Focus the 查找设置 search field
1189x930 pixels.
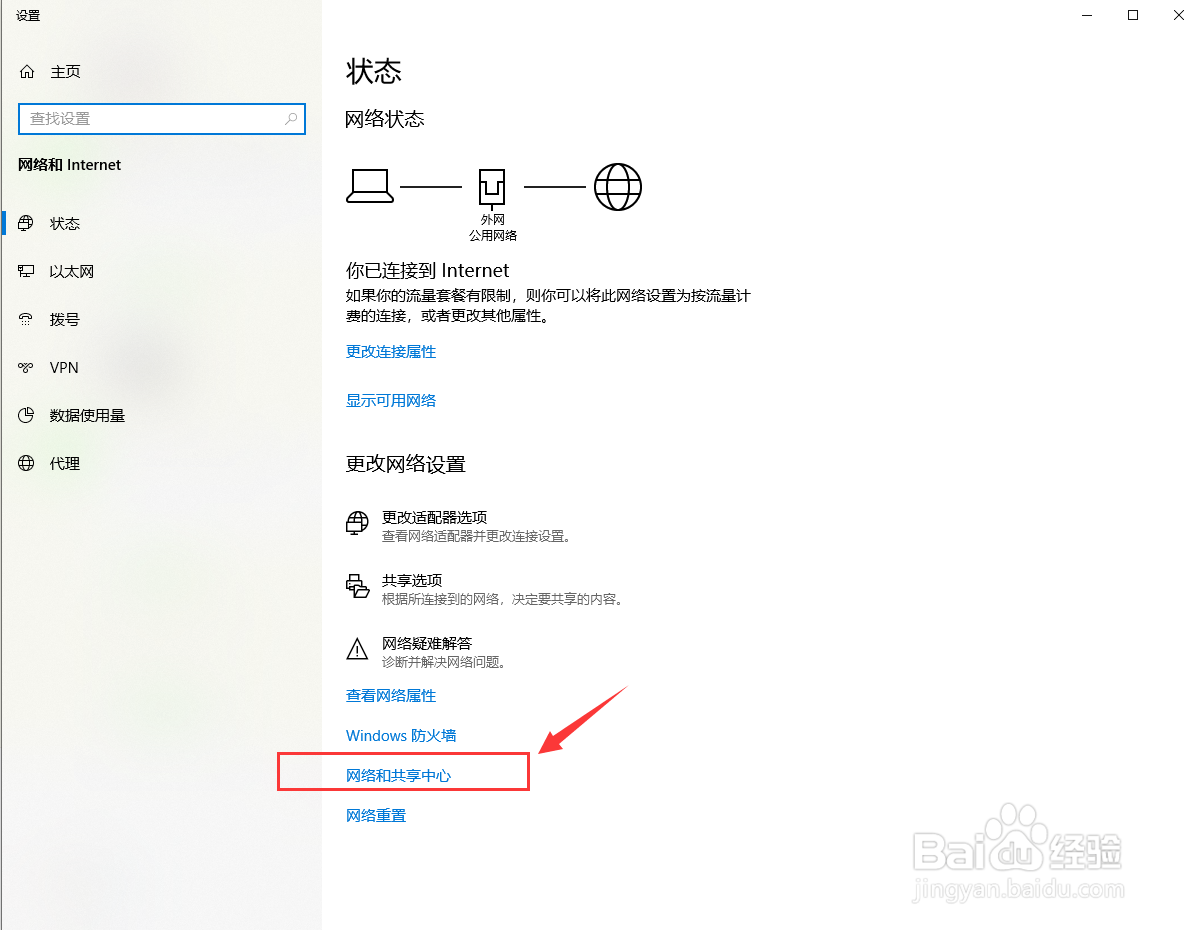(162, 119)
